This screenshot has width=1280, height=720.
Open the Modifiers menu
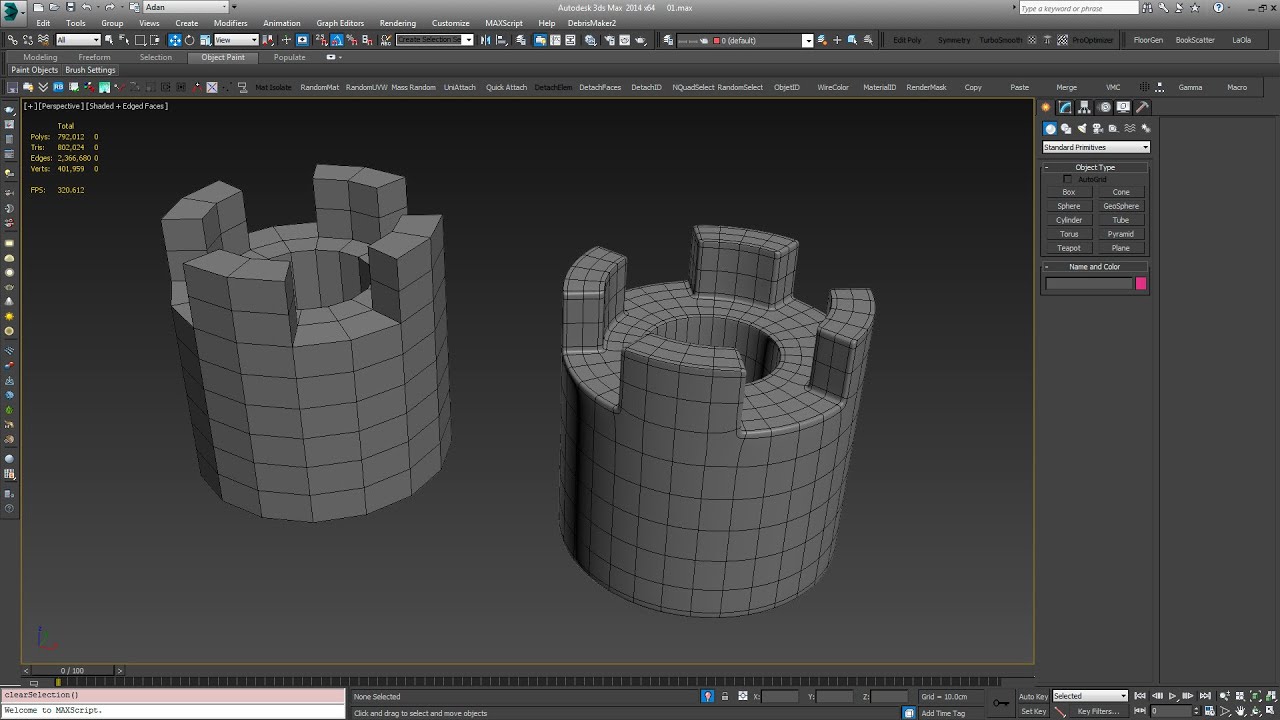230,23
